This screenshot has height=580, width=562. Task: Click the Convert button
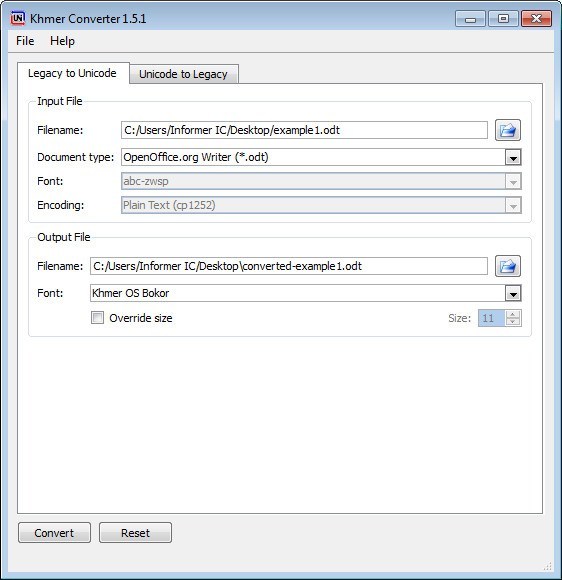tap(54, 533)
